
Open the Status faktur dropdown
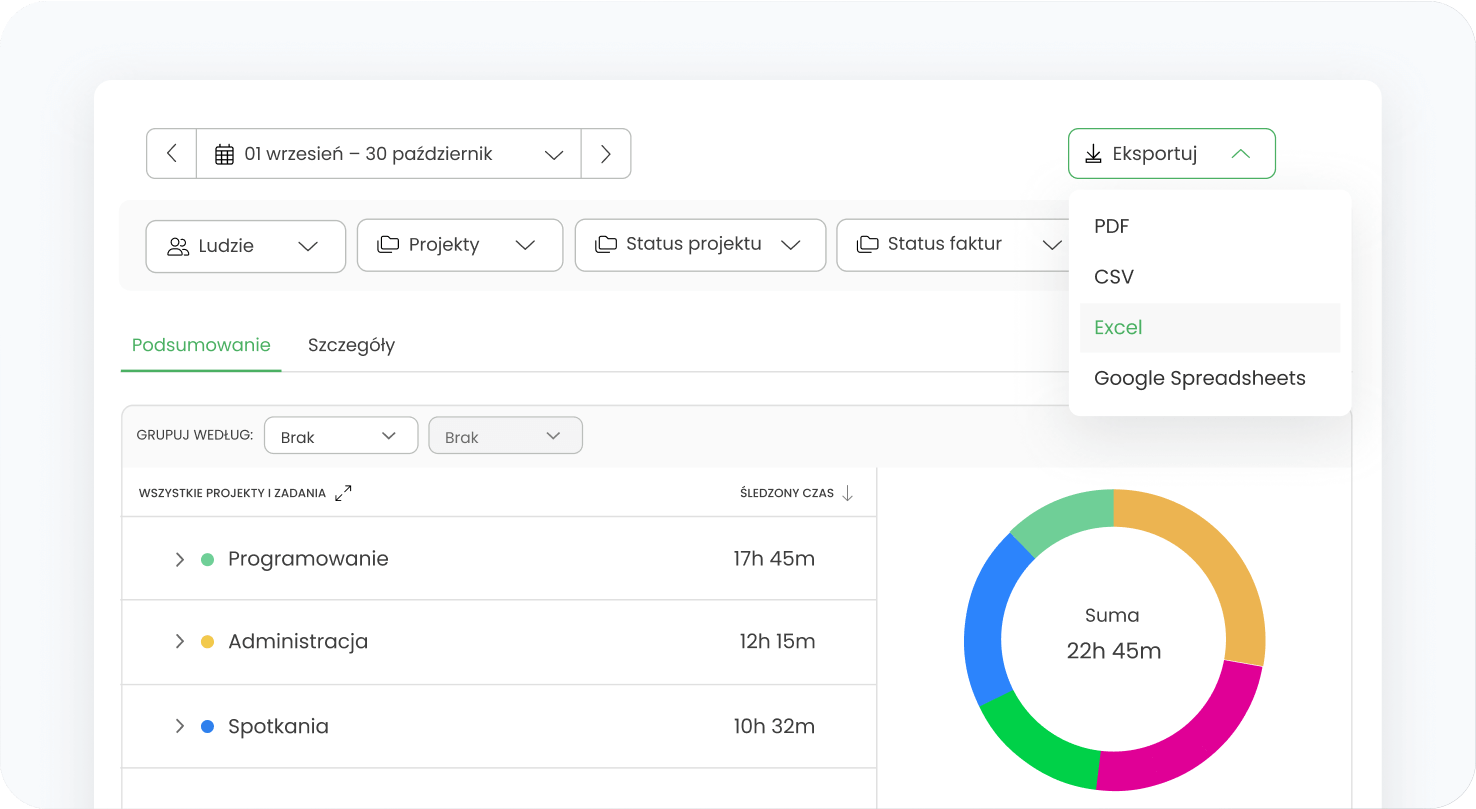[958, 245]
